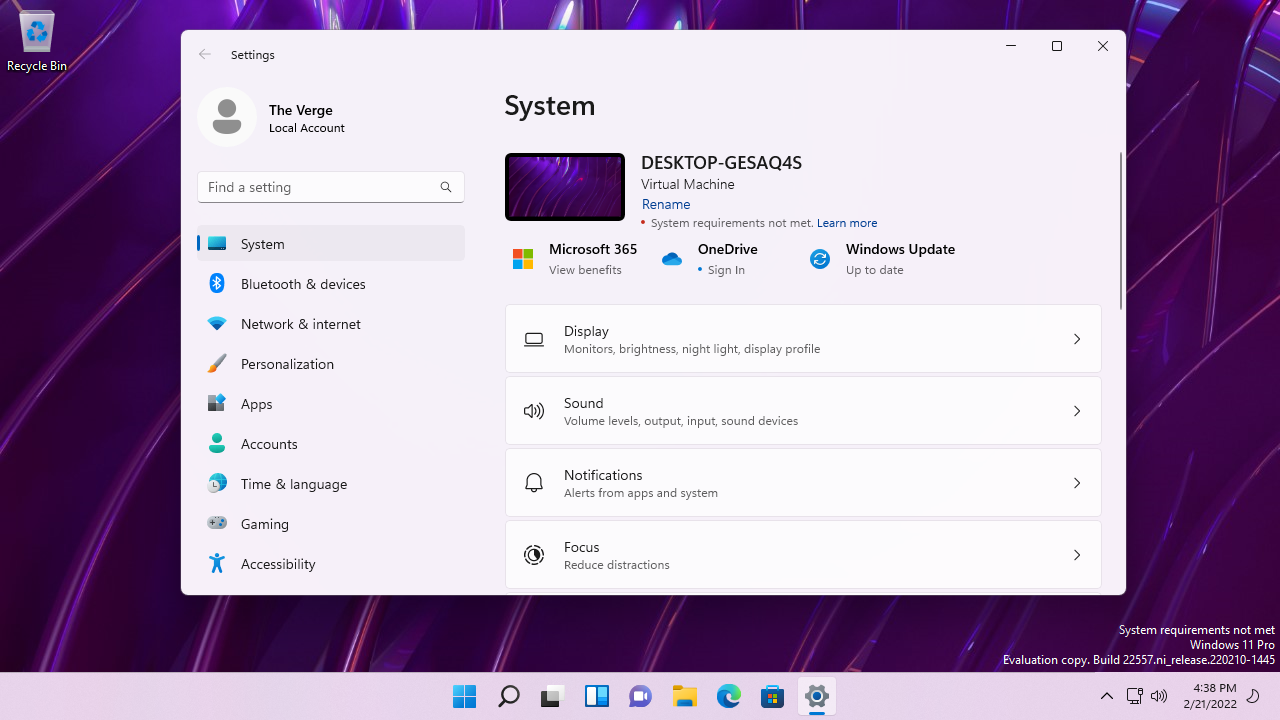Open the Bluetooth & devices icon
1280x720 pixels.
pyautogui.click(x=217, y=283)
